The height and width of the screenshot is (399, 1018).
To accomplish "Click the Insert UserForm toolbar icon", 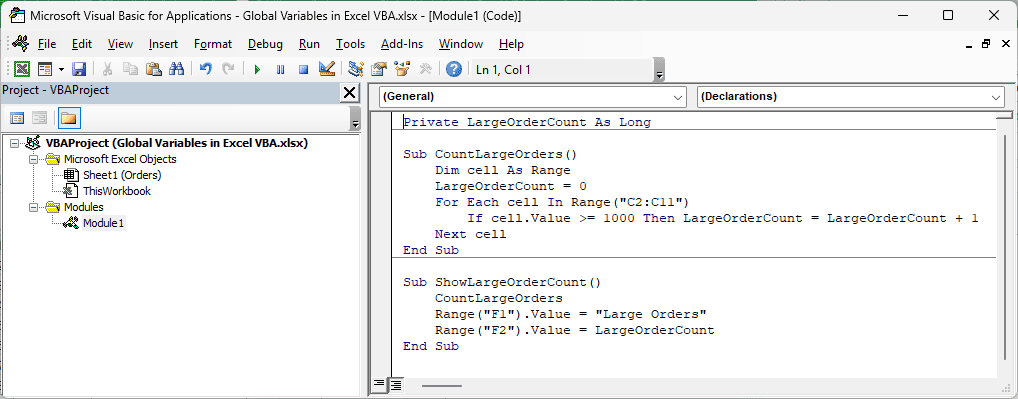I will point(45,69).
